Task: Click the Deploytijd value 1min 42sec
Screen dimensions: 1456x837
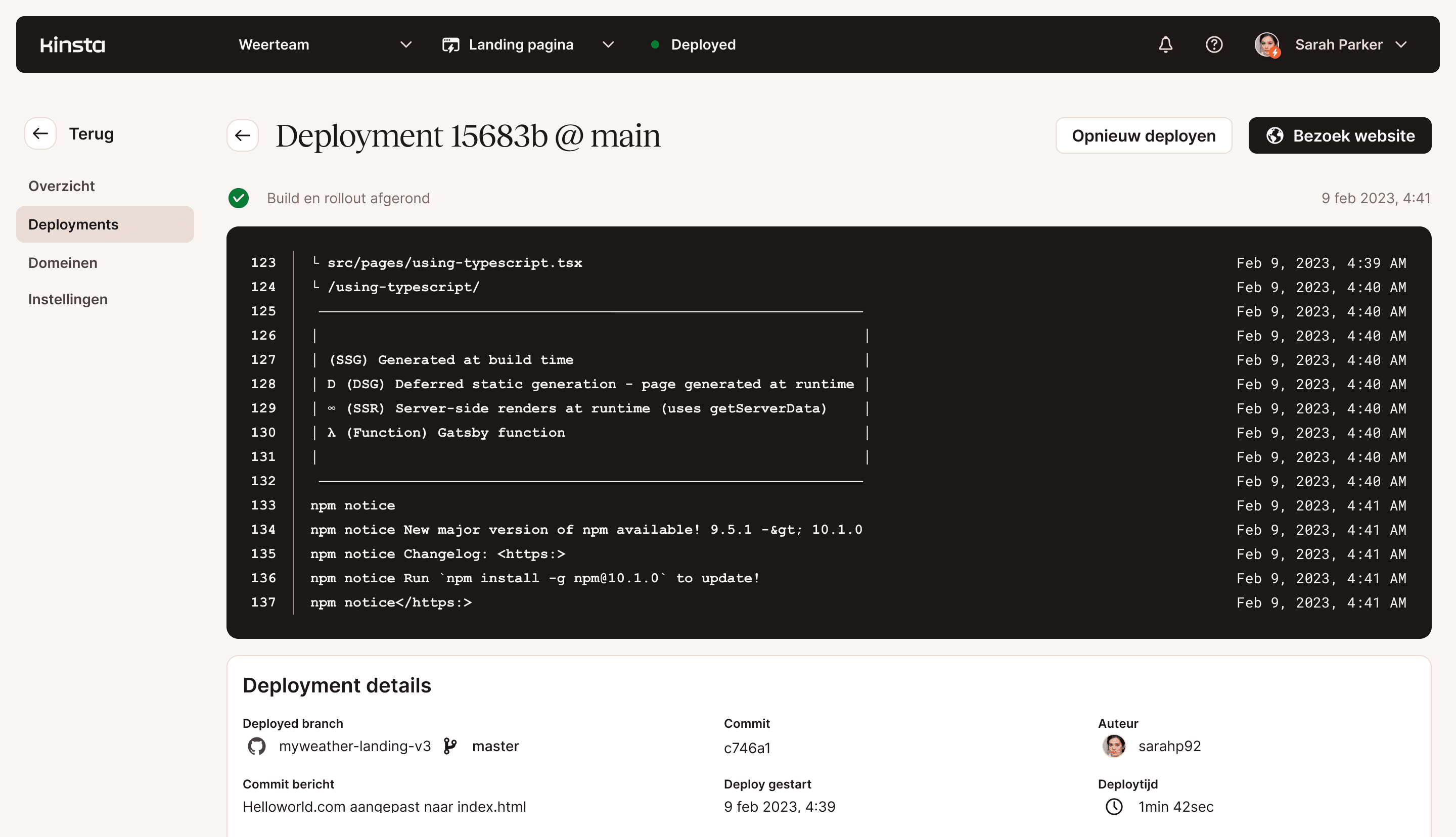Action: pos(1175,807)
